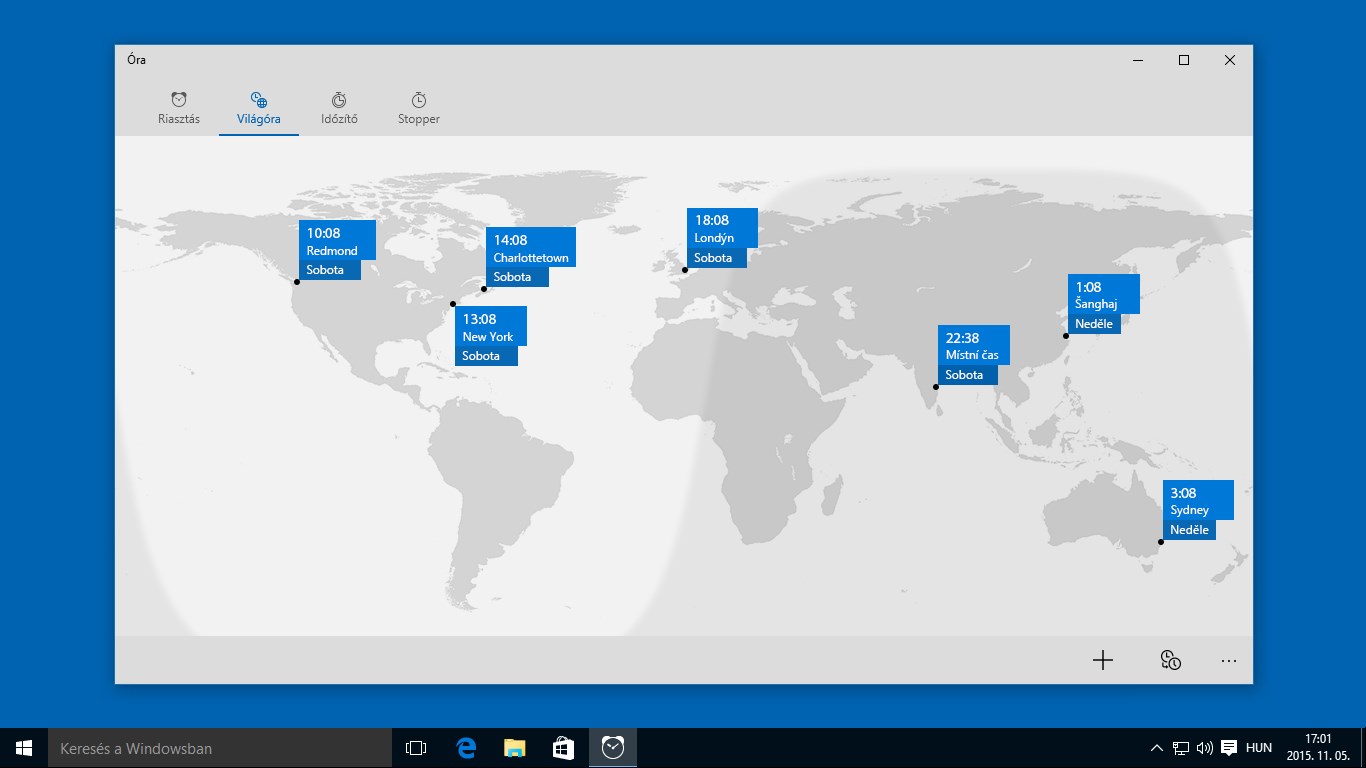Open the taskbar clock showing 17:01
Viewport: 1366px width, 768px height.
pos(1318,748)
